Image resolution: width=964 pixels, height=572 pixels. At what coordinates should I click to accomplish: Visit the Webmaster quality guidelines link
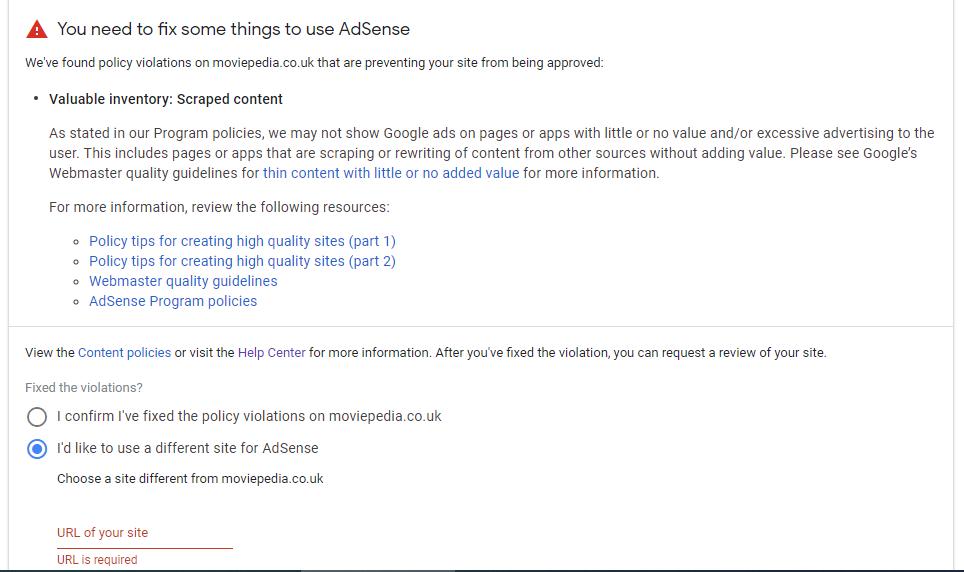[x=183, y=281]
